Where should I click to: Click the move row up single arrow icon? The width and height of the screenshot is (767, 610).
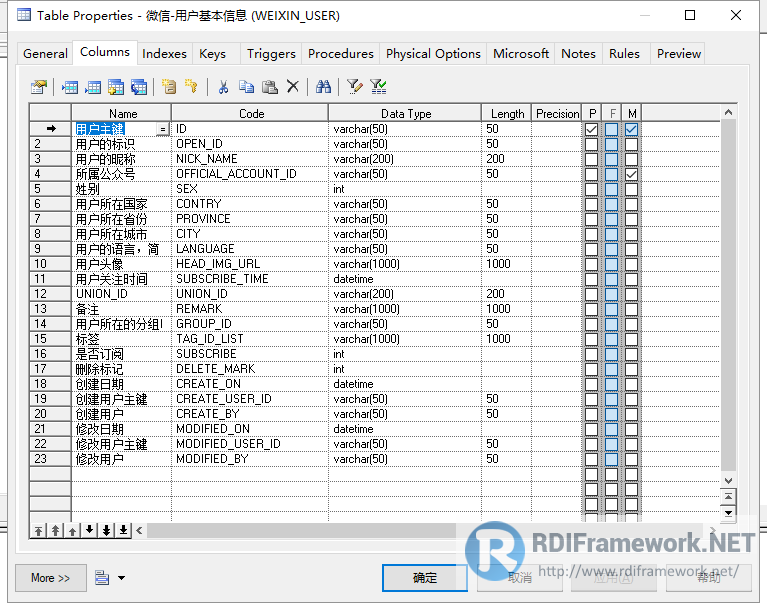[72, 530]
